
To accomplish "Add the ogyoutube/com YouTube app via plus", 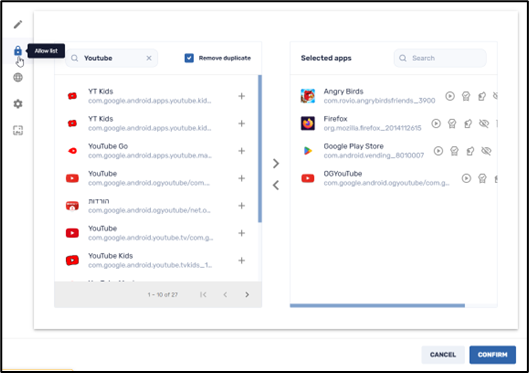I will [x=242, y=178].
